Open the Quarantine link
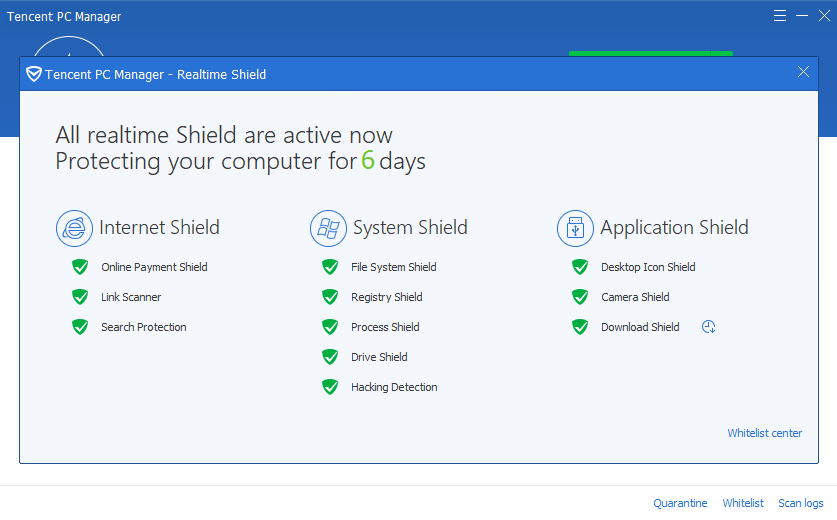Viewport: 837px width, 520px height. [680, 503]
